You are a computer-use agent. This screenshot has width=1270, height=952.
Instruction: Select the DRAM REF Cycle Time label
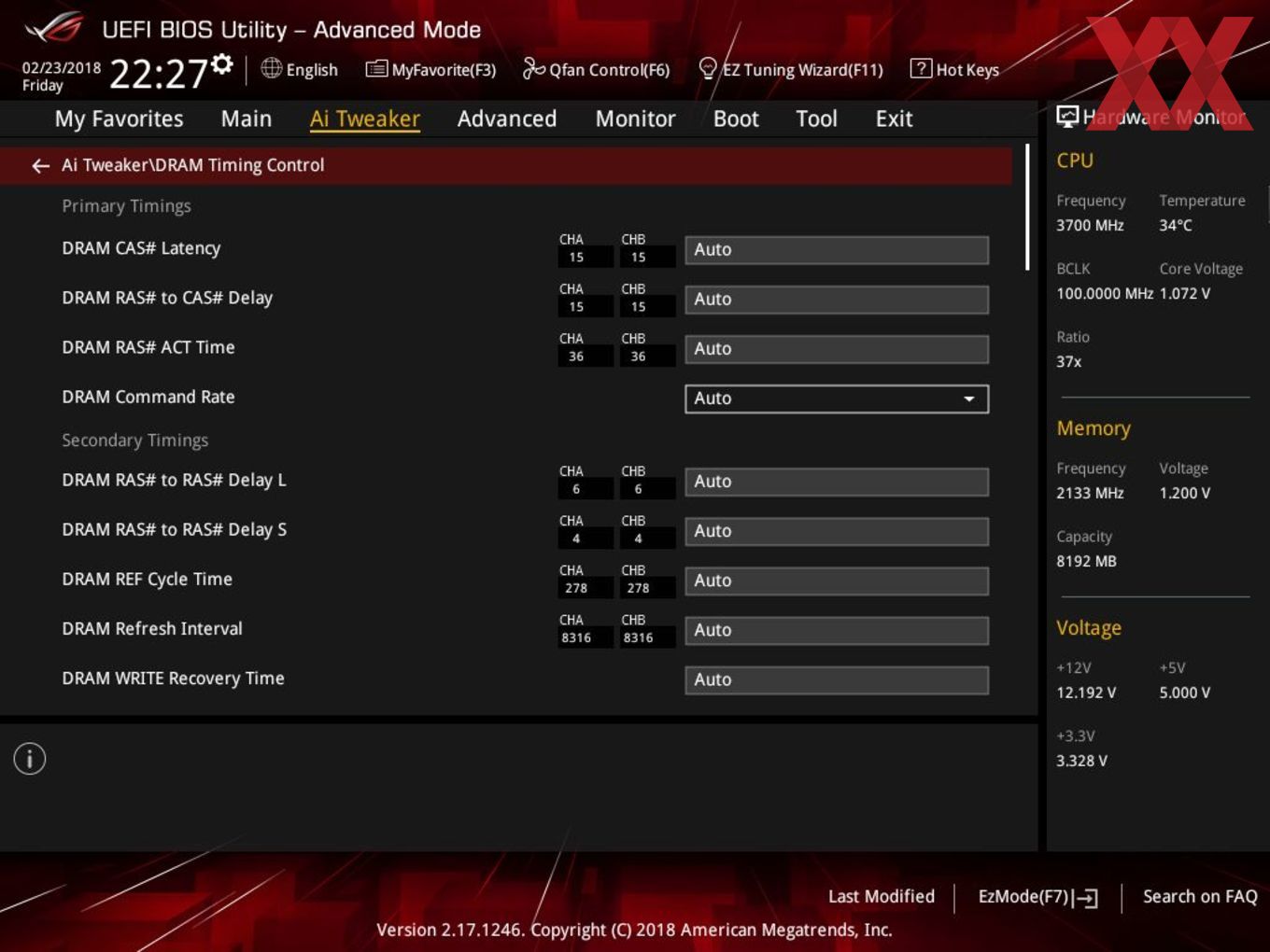click(147, 579)
